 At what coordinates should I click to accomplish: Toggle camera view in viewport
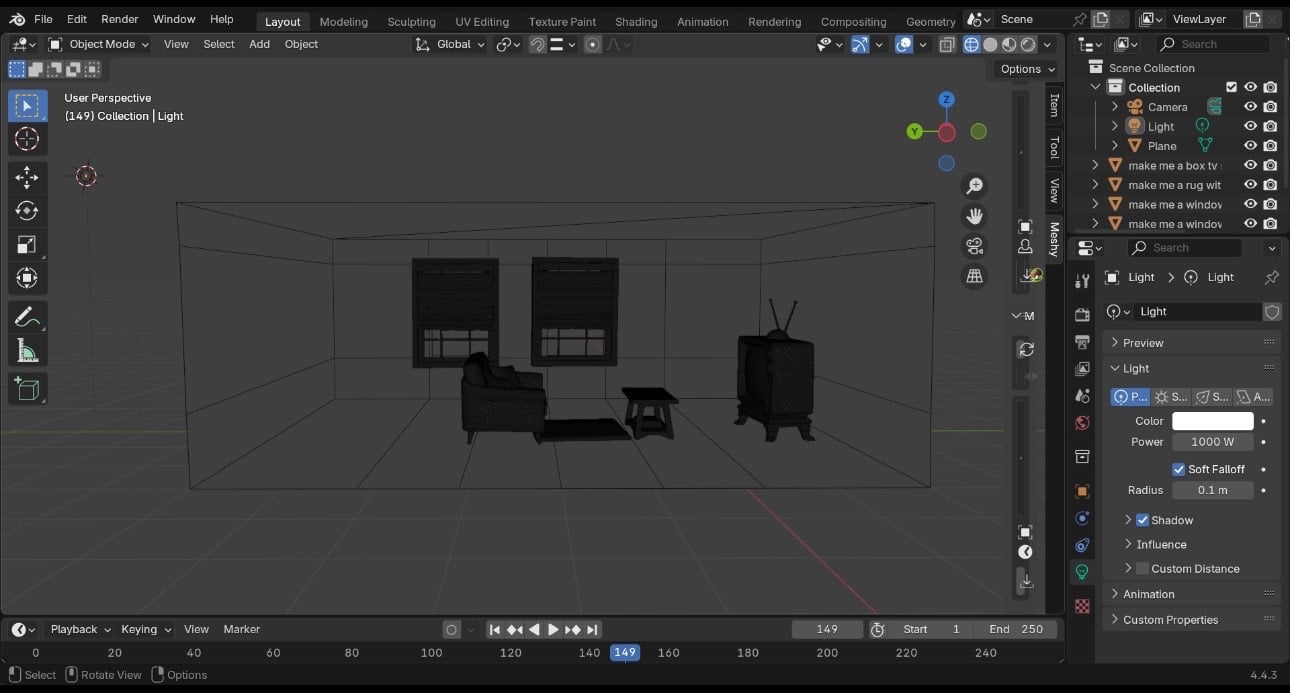coord(974,246)
